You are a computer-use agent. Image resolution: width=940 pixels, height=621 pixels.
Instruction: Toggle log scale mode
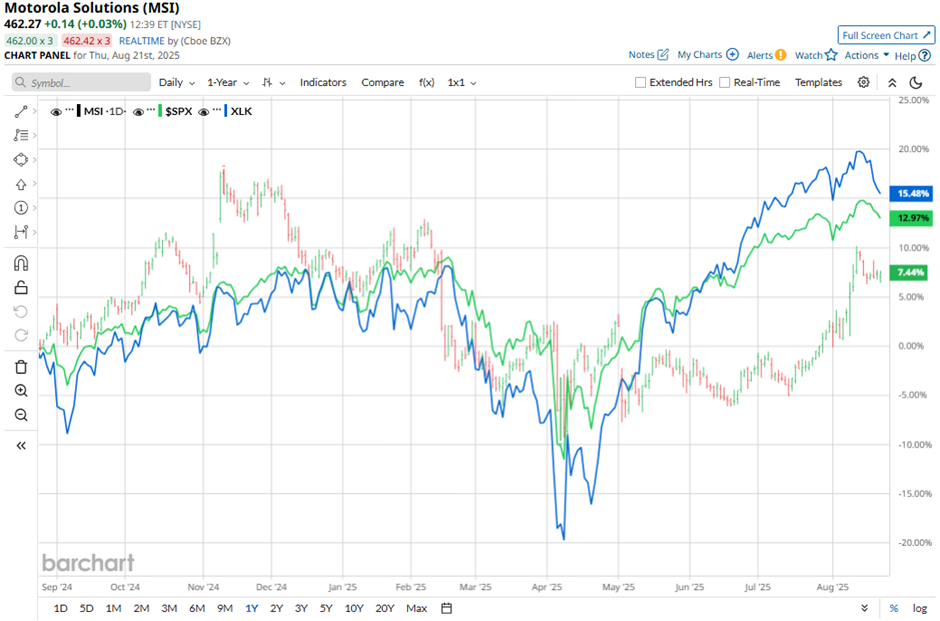click(x=920, y=608)
